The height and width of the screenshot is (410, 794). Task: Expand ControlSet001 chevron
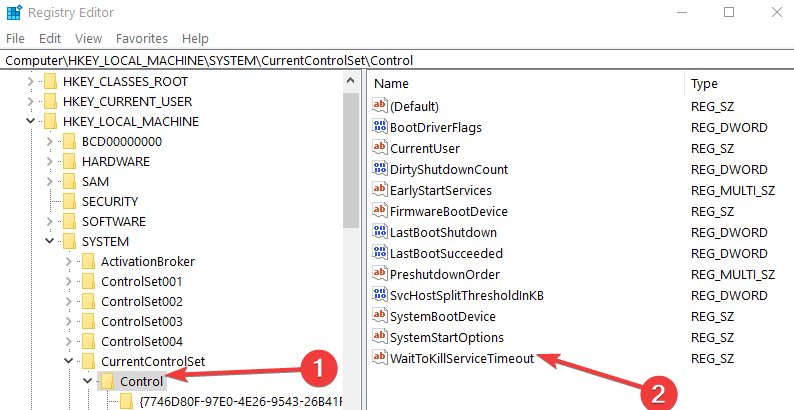pos(68,281)
